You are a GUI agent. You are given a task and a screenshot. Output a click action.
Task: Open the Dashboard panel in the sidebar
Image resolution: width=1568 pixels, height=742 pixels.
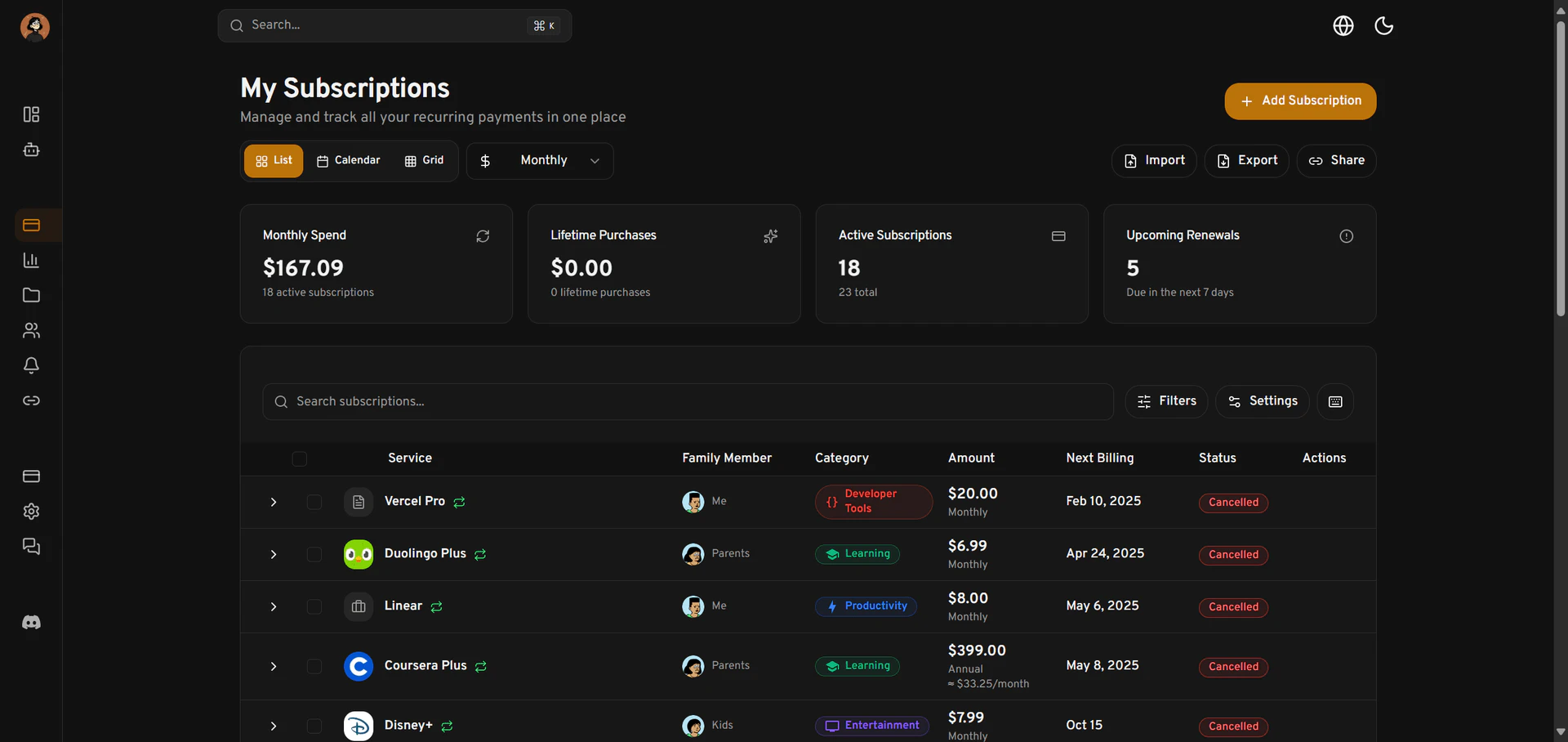(x=31, y=114)
